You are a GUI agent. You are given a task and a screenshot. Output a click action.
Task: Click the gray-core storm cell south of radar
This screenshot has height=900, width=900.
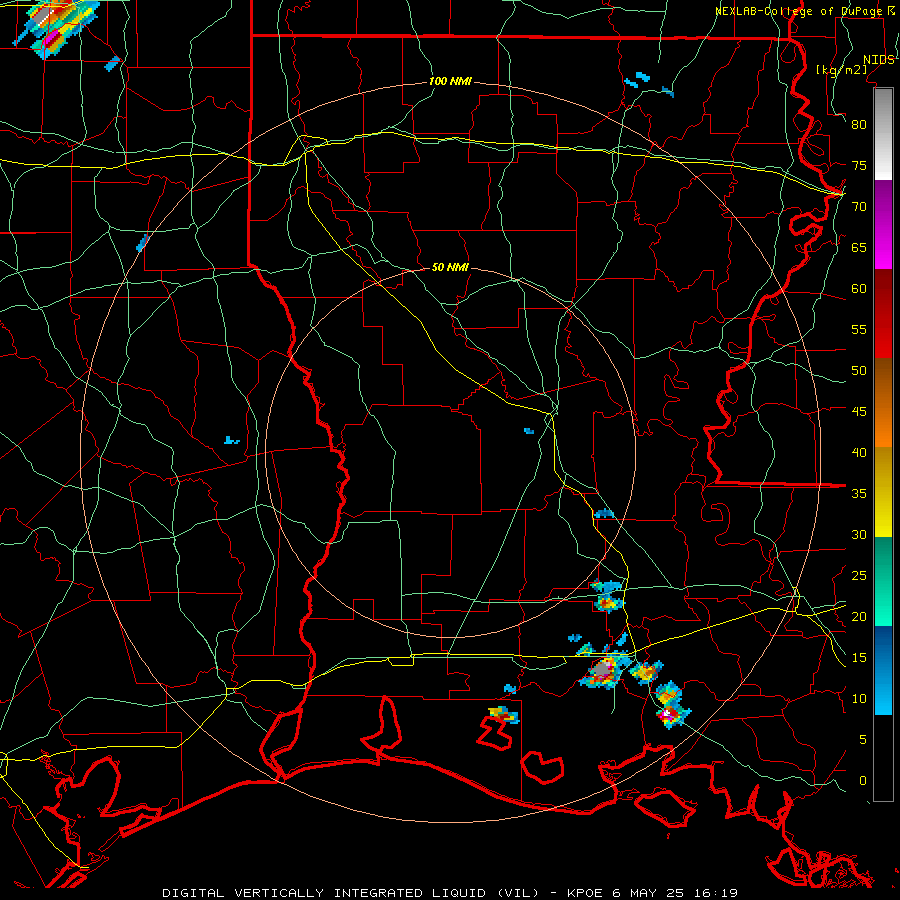pyautogui.click(x=602, y=670)
